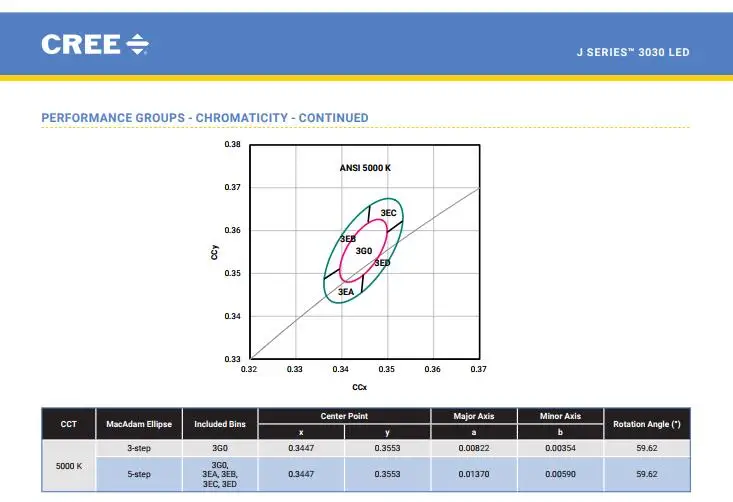Click the ANSI 5000 K chart title
733x502 pixels.
365,168
